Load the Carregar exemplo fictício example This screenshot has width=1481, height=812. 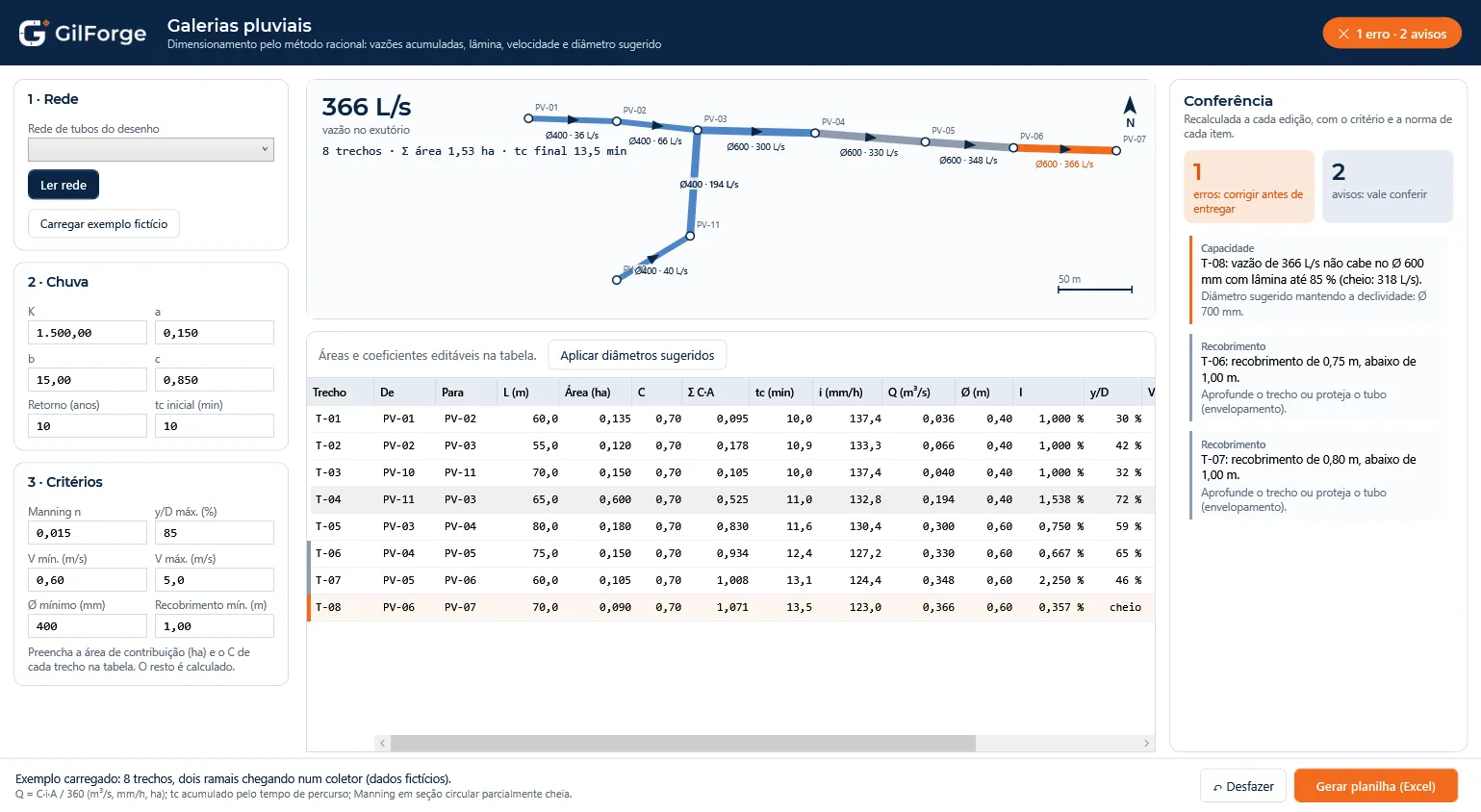[x=104, y=224]
